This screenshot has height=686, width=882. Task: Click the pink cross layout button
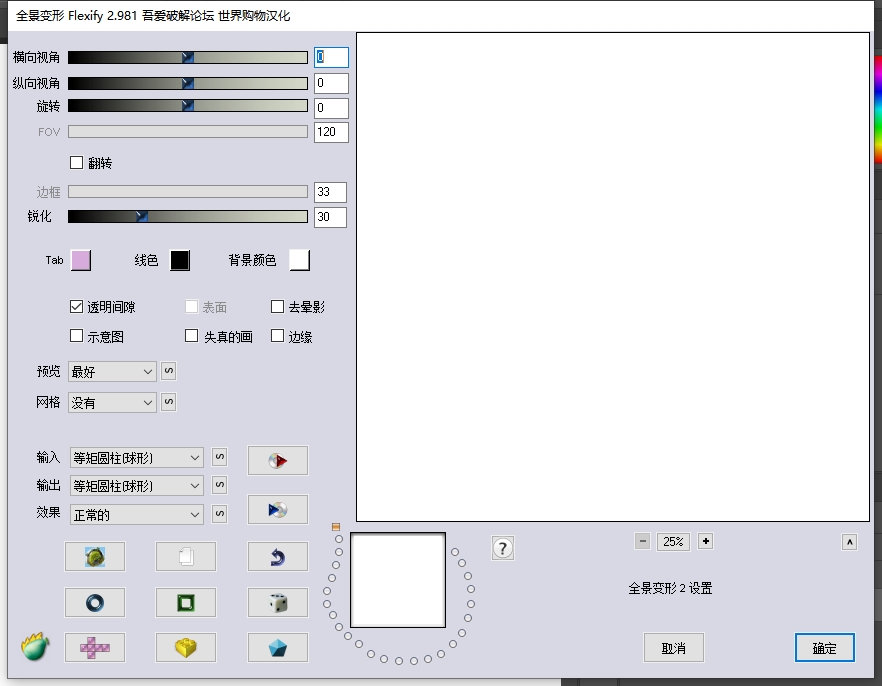point(95,648)
